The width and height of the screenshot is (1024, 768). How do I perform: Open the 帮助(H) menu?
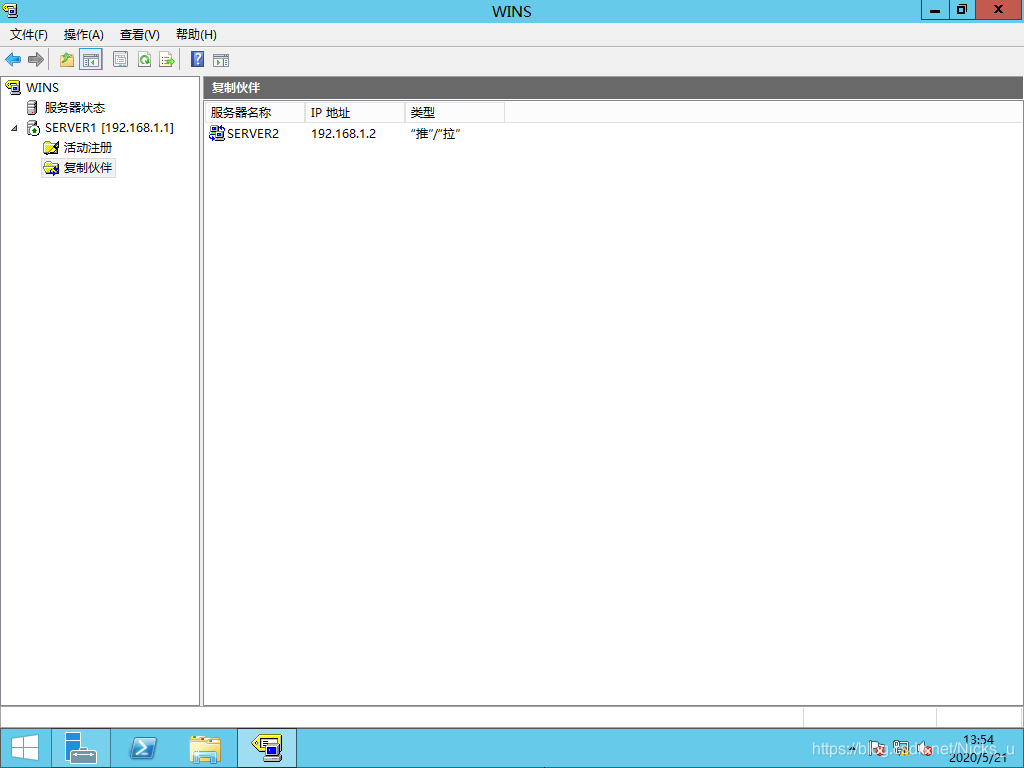[196, 35]
